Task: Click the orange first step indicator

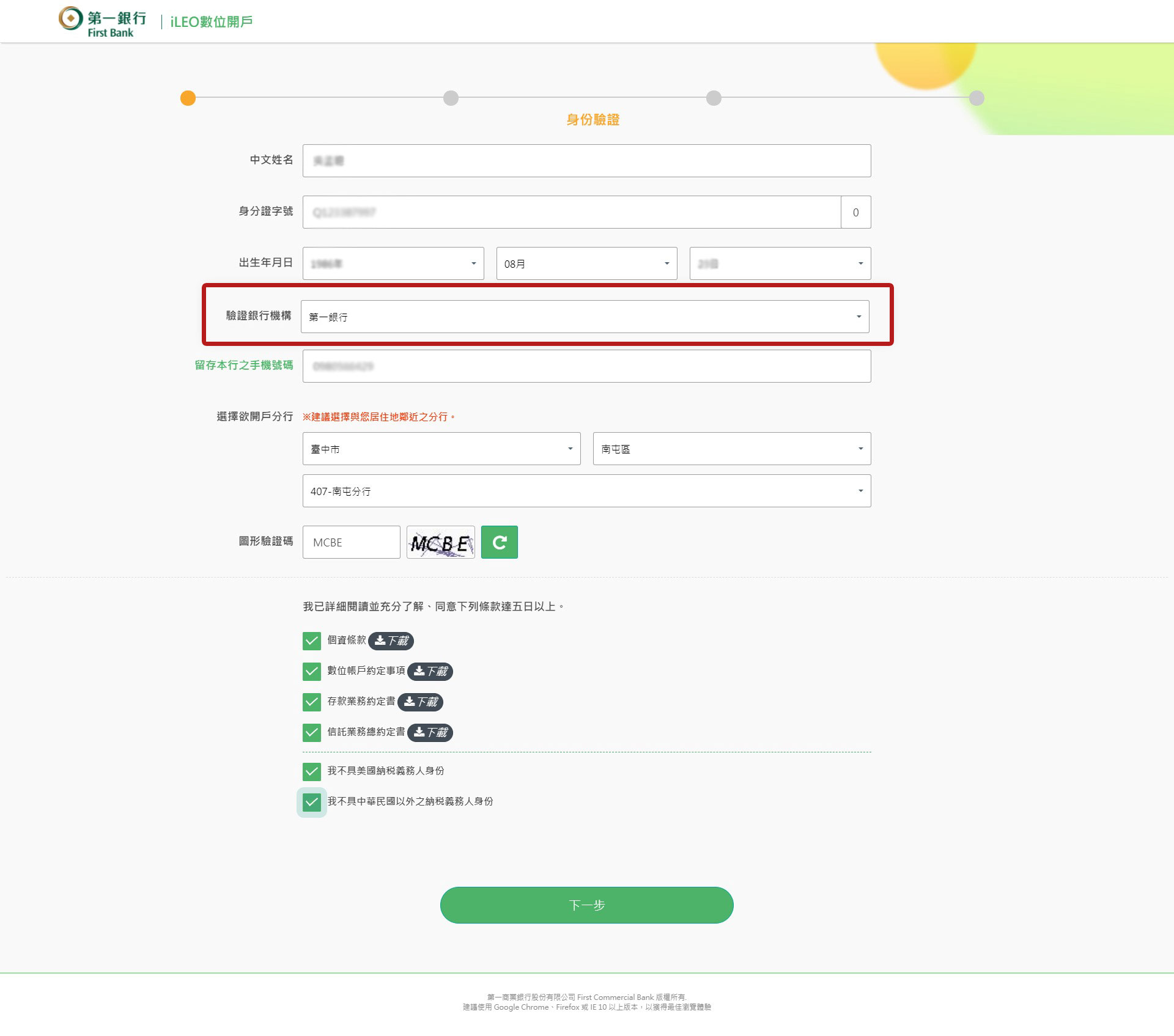Action: coord(188,98)
